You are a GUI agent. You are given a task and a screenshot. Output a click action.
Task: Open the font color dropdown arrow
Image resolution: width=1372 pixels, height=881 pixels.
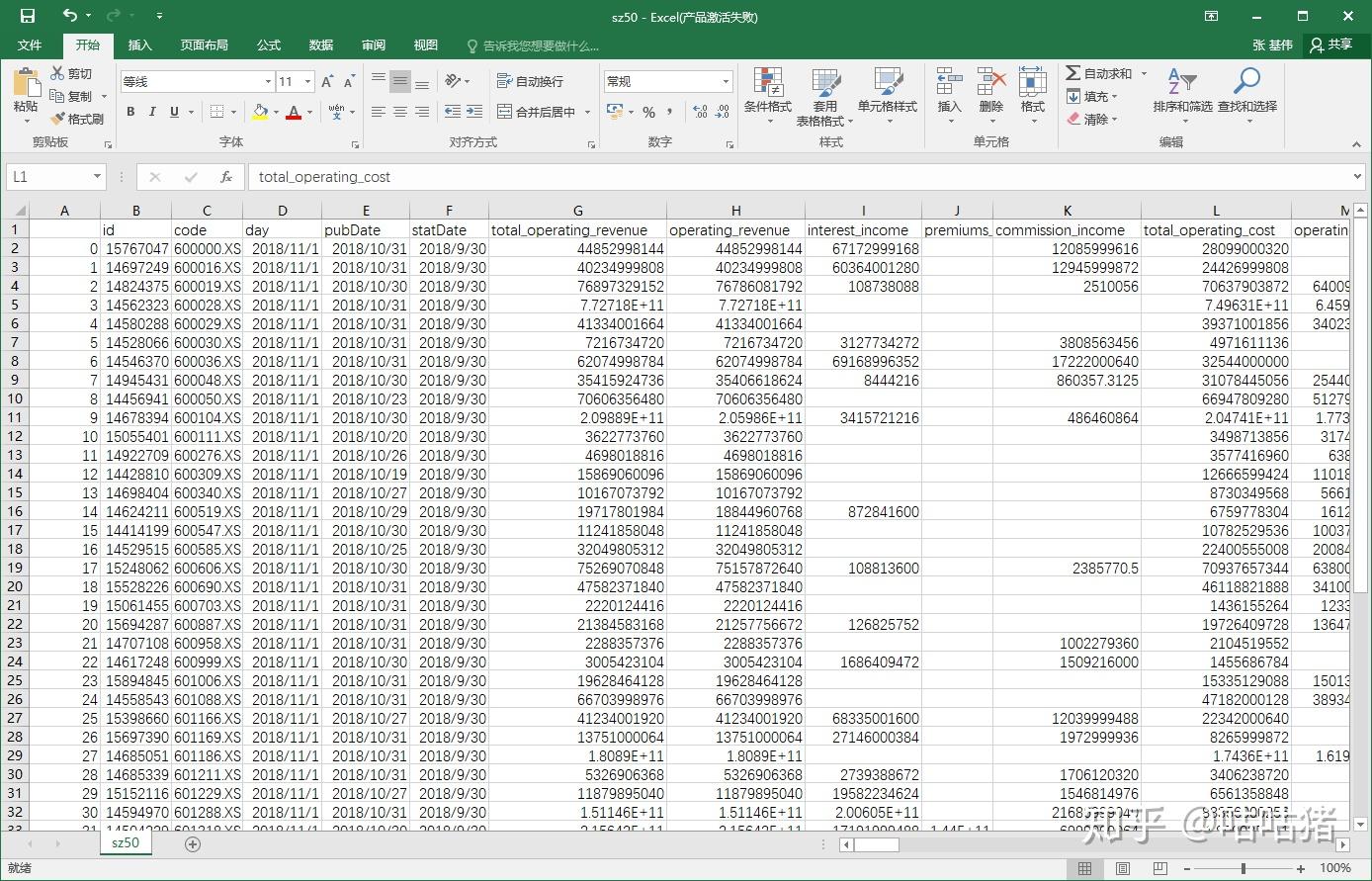click(x=308, y=112)
